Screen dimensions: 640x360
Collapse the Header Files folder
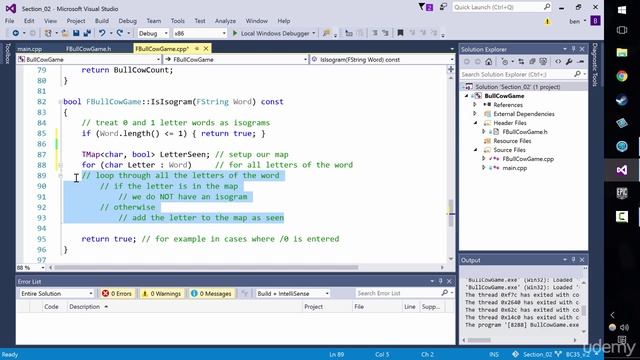[x=476, y=123]
